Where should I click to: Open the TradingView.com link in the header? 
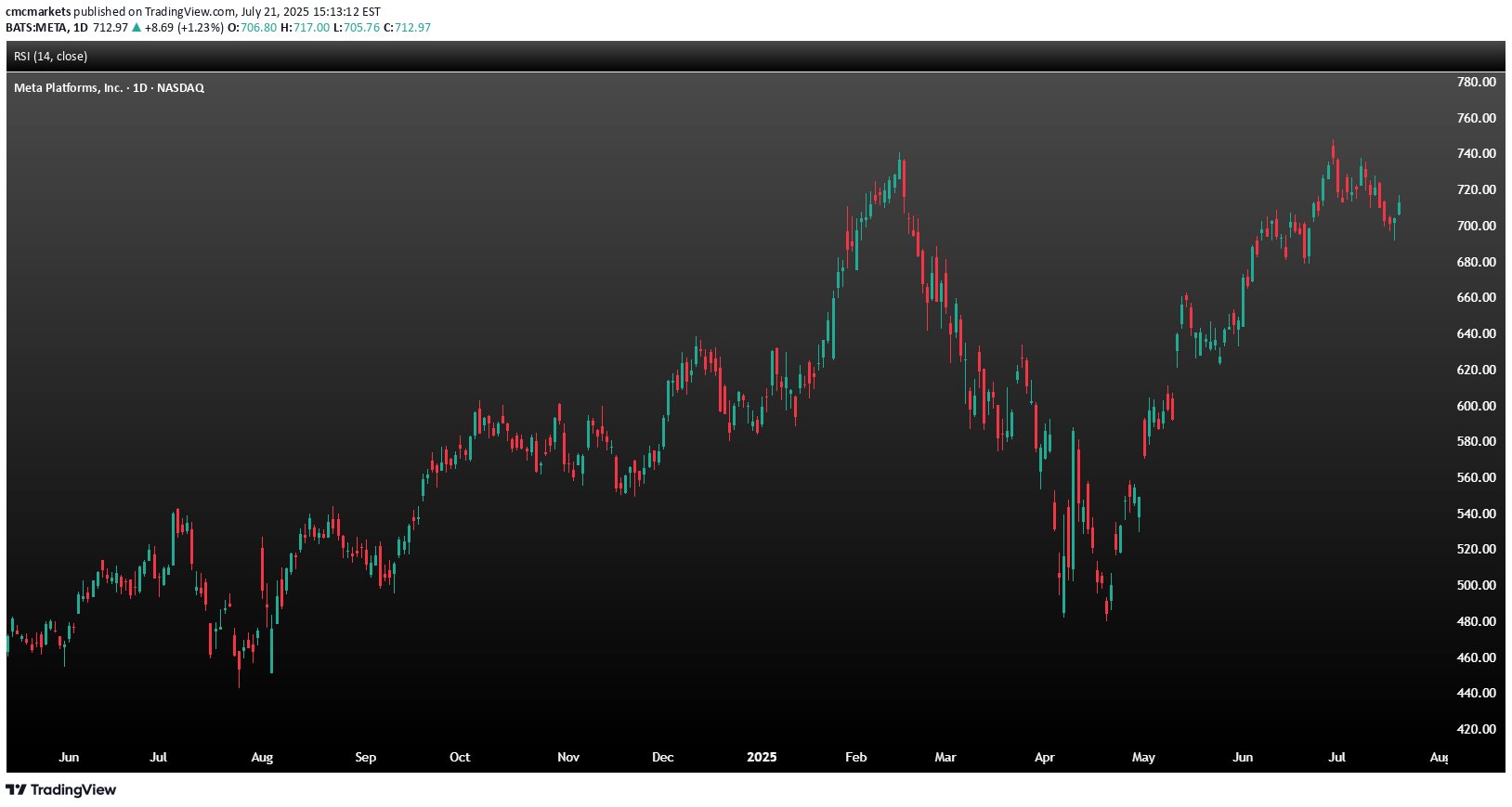(x=189, y=12)
